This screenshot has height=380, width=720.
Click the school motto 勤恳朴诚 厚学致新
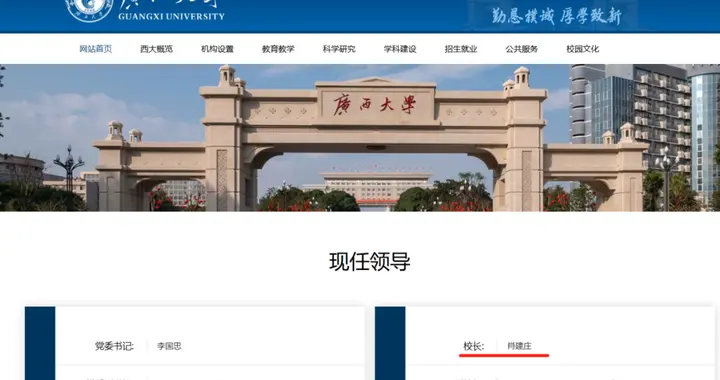pos(556,16)
